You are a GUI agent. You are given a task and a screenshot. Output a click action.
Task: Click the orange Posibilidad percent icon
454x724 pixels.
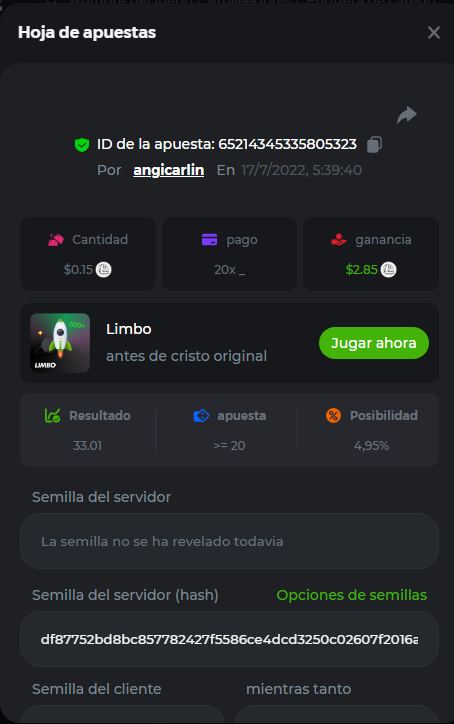click(x=333, y=416)
